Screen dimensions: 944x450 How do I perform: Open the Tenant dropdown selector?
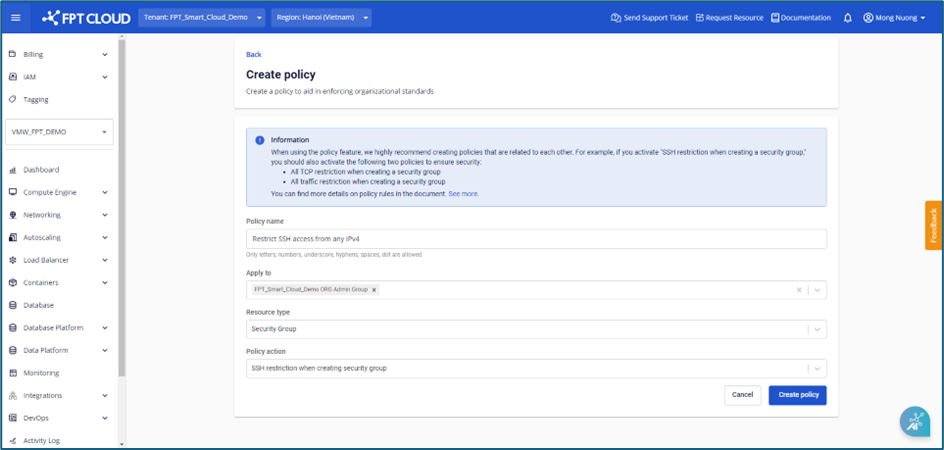pos(201,17)
